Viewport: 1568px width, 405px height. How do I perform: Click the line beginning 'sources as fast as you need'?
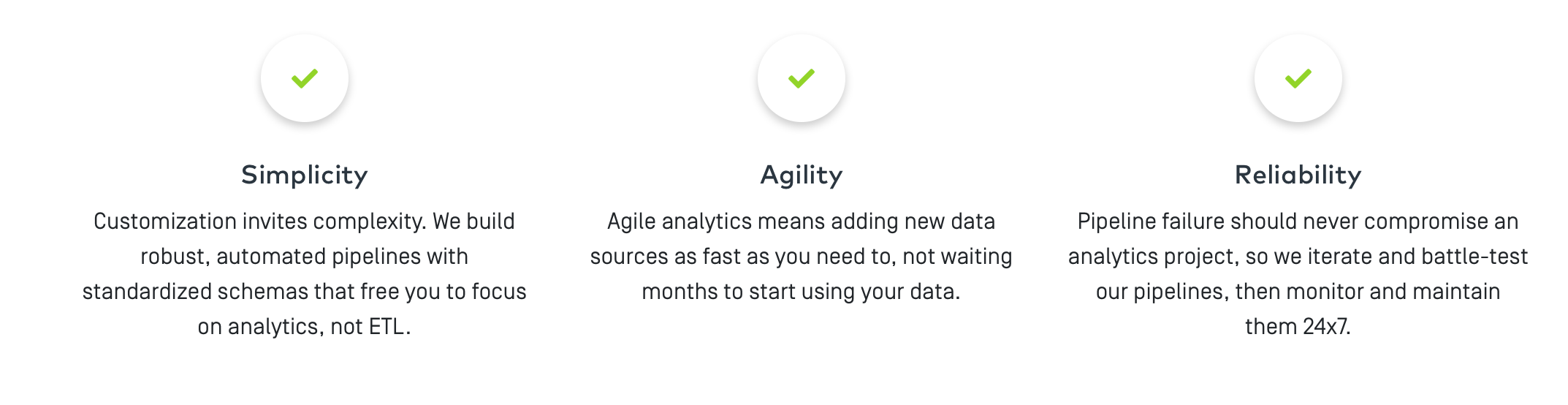click(x=802, y=257)
